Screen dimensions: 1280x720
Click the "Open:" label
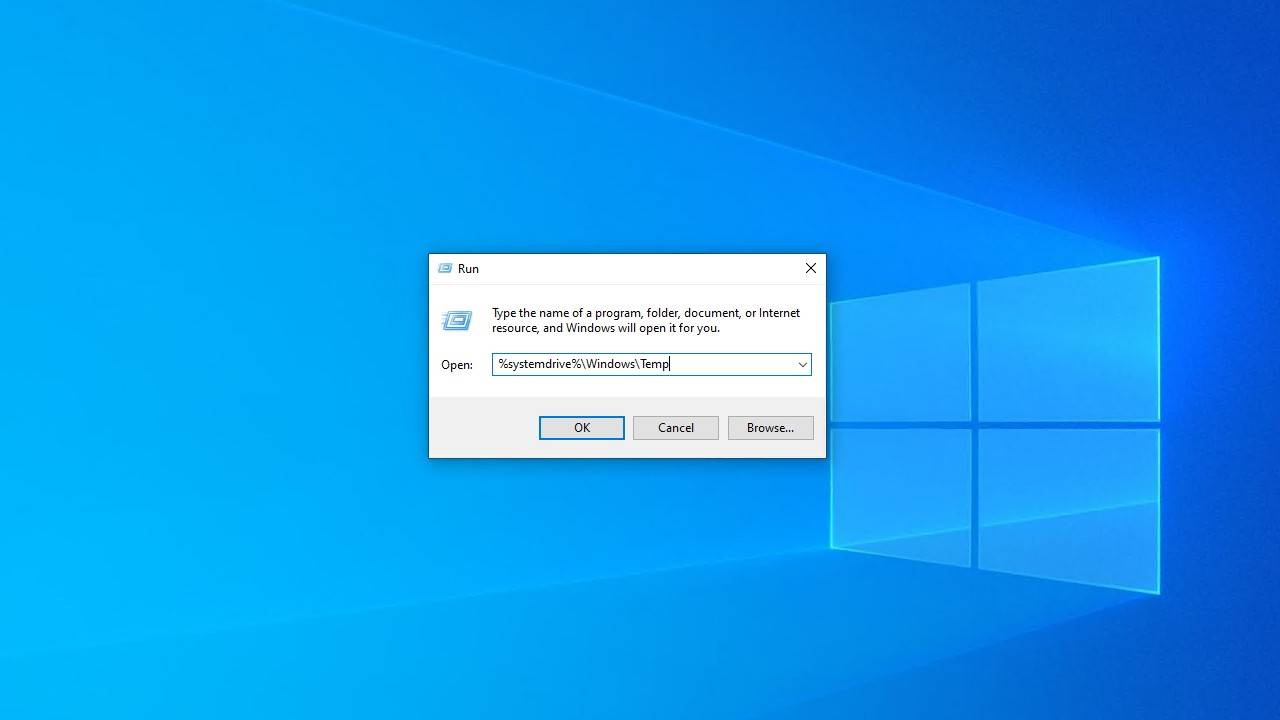click(x=457, y=365)
